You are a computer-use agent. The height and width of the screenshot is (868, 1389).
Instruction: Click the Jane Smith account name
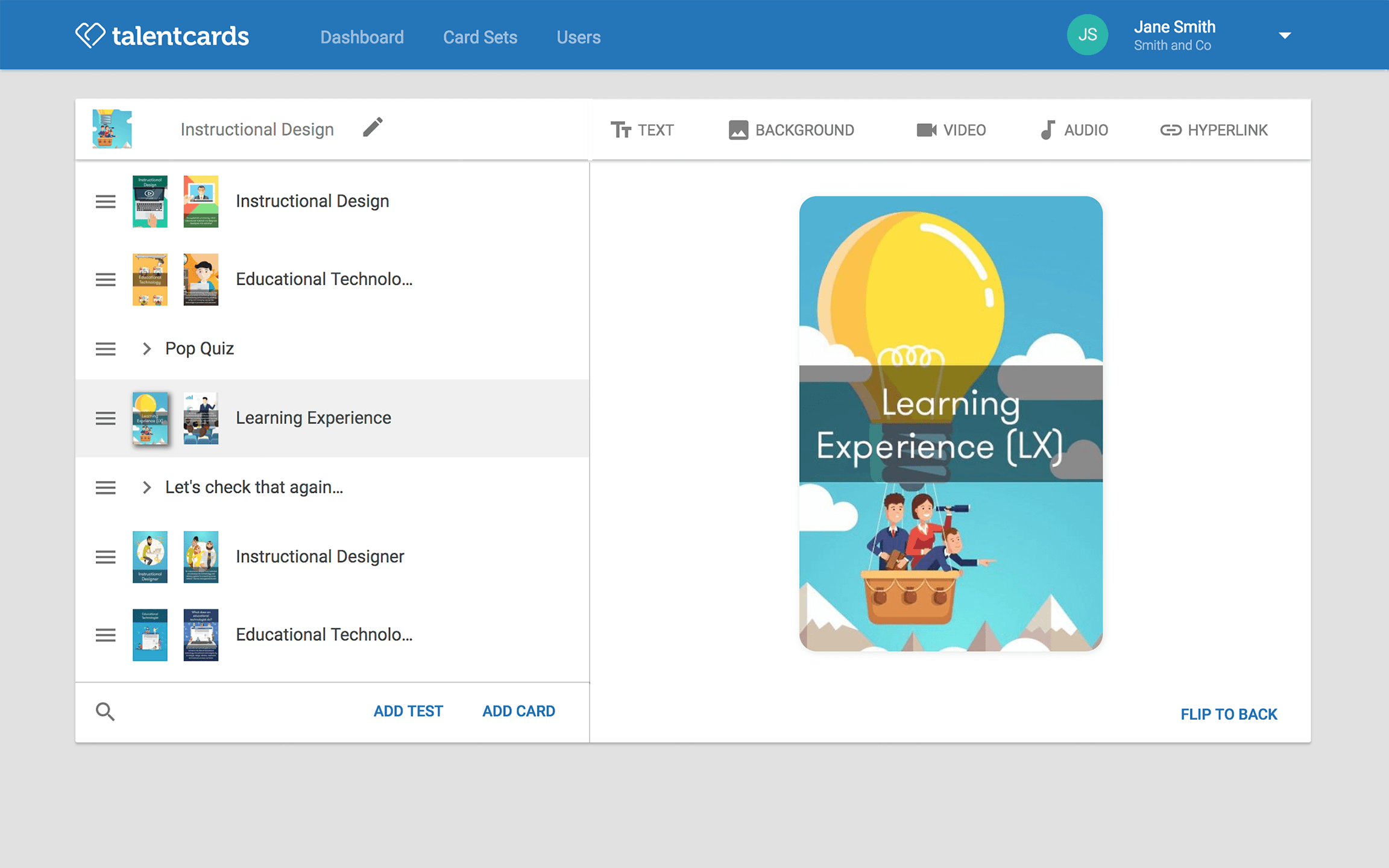[x=1174, y=27]
